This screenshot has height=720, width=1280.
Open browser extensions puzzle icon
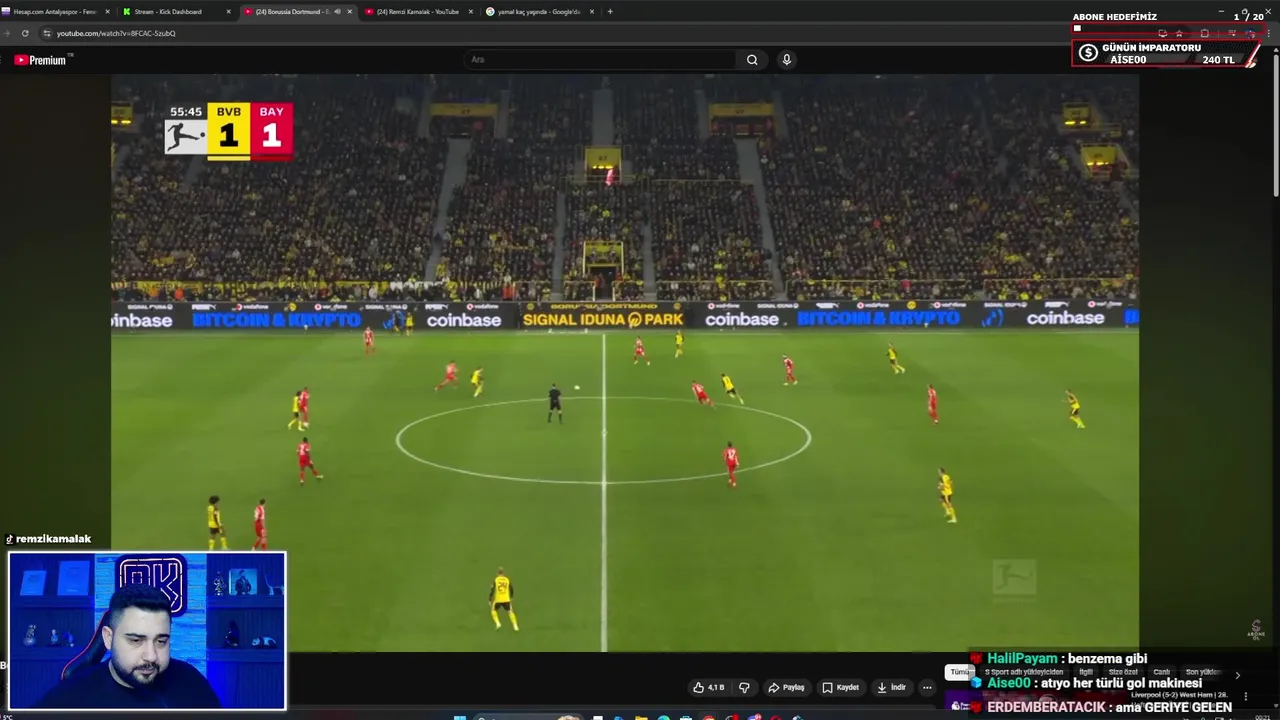point(1204,33)
